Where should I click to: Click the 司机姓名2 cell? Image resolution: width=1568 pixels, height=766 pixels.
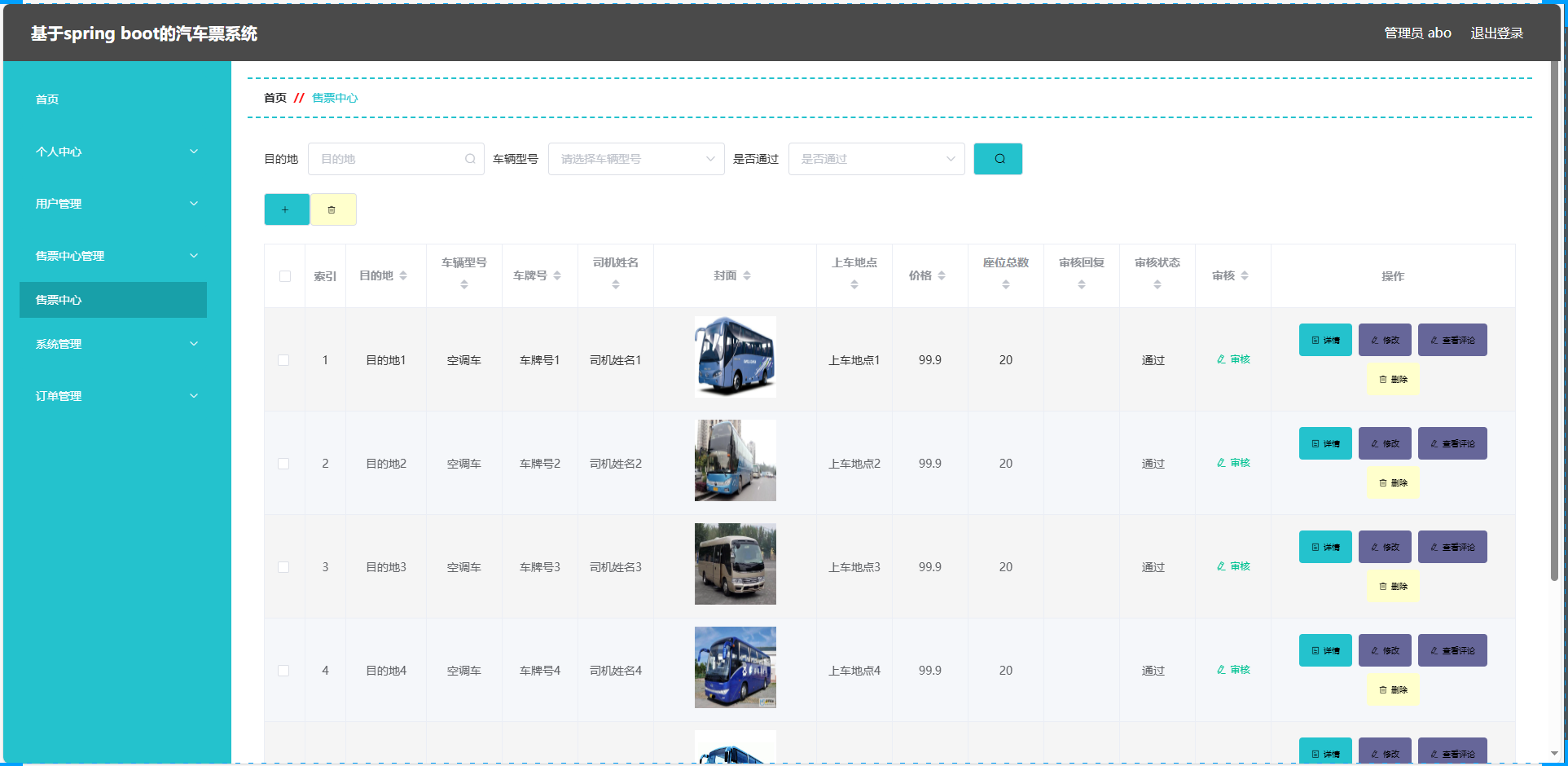click(616, 464)
